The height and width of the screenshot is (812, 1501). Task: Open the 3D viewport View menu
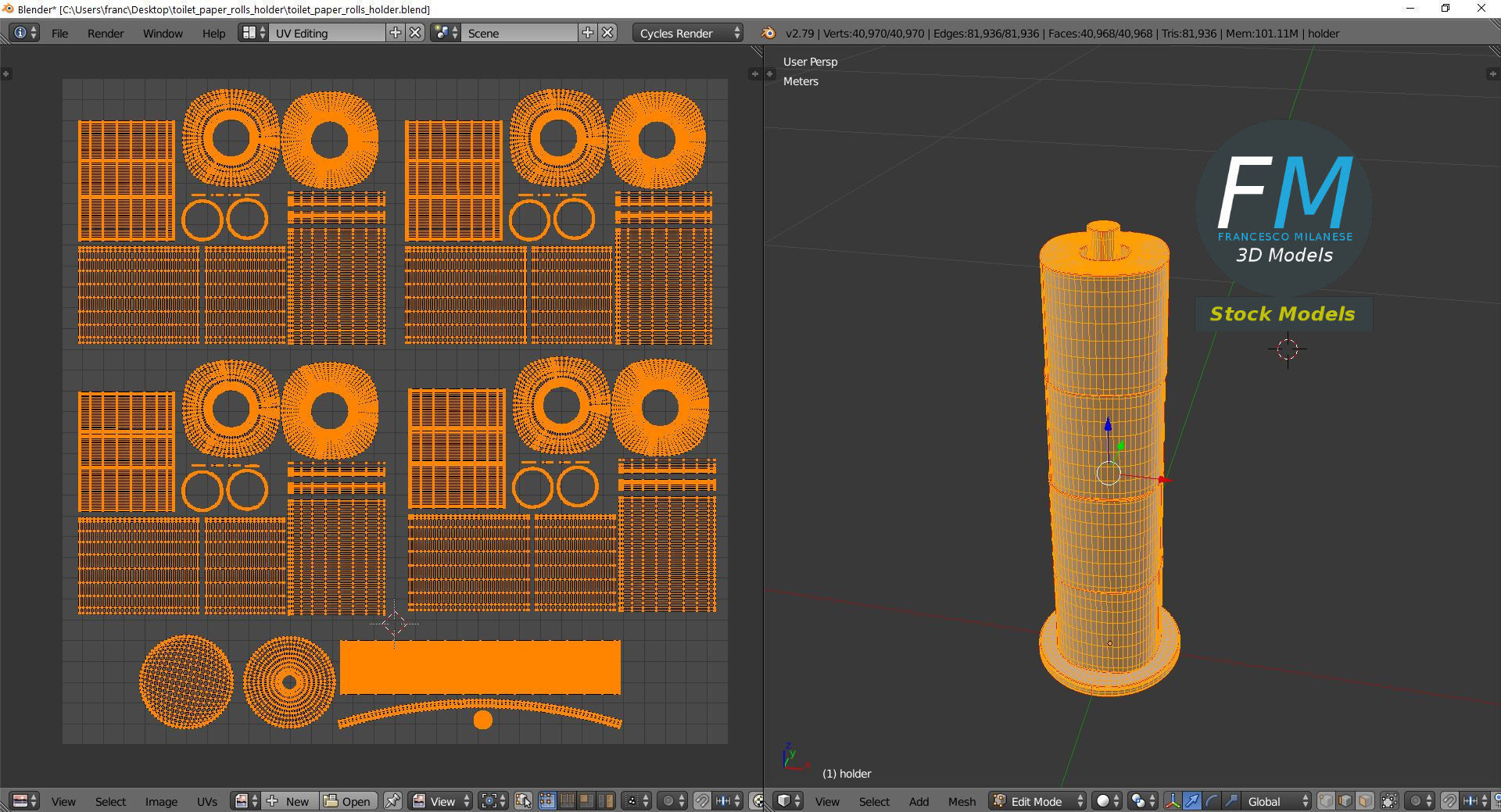pyautogui.click(x=827, y=802)
